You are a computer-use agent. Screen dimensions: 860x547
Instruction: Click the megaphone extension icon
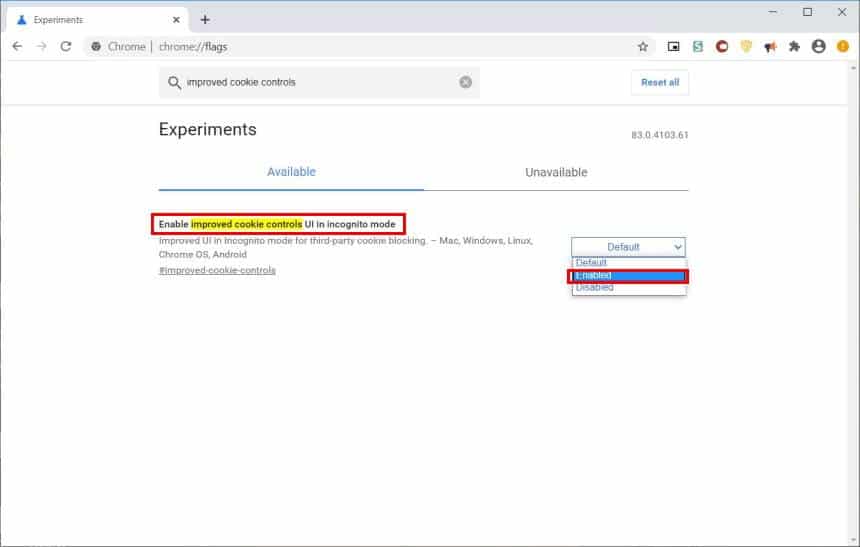(770, 47)
